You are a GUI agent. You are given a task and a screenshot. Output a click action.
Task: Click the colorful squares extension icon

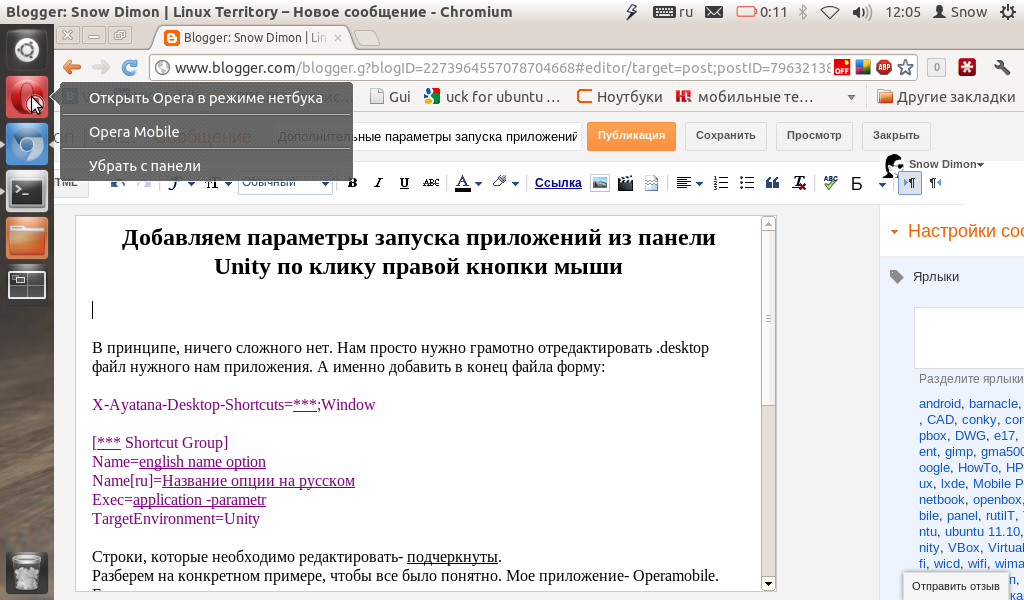[x=863, y=67]
